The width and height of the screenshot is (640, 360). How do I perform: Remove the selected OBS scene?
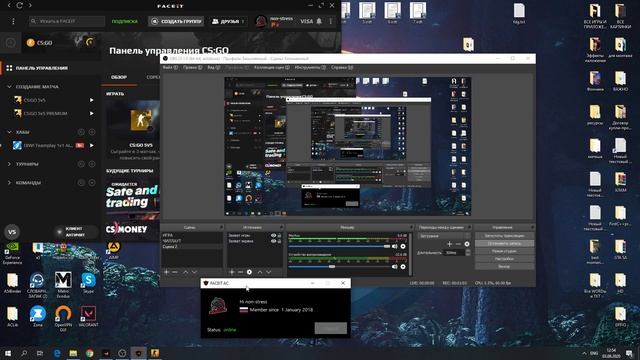pos(175,272)
